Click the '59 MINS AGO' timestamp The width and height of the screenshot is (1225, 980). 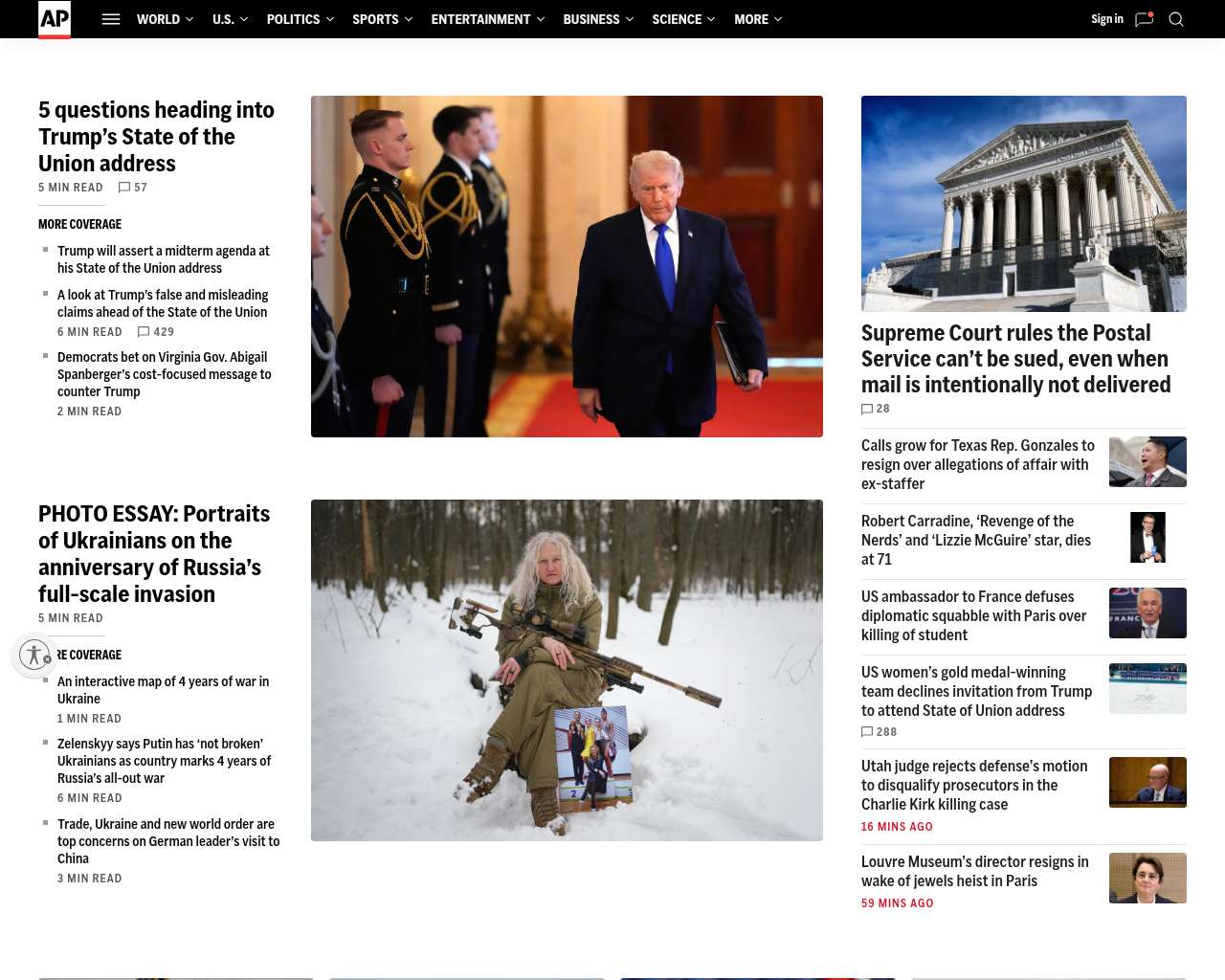pyautogui.click(x=897, y=903)
